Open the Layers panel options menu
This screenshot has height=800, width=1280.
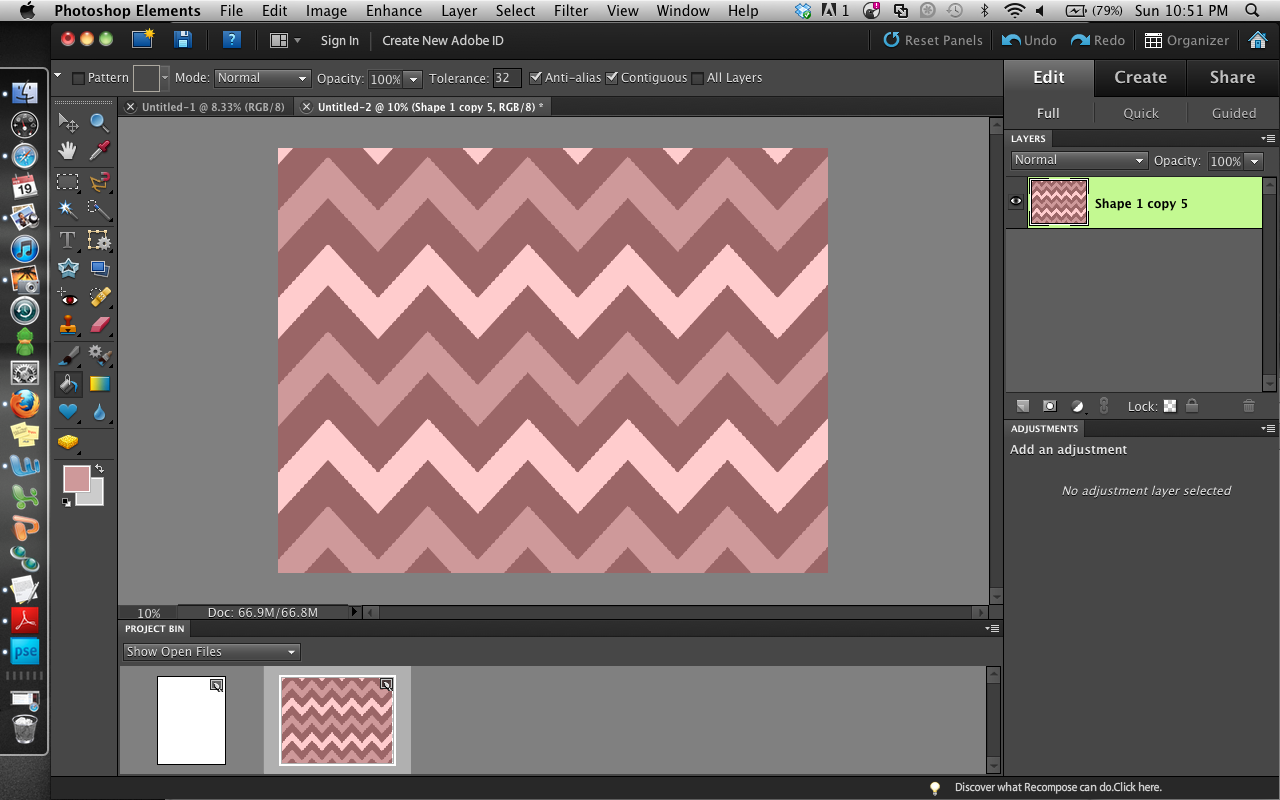pyautogui.click(x=1268, y=139)
